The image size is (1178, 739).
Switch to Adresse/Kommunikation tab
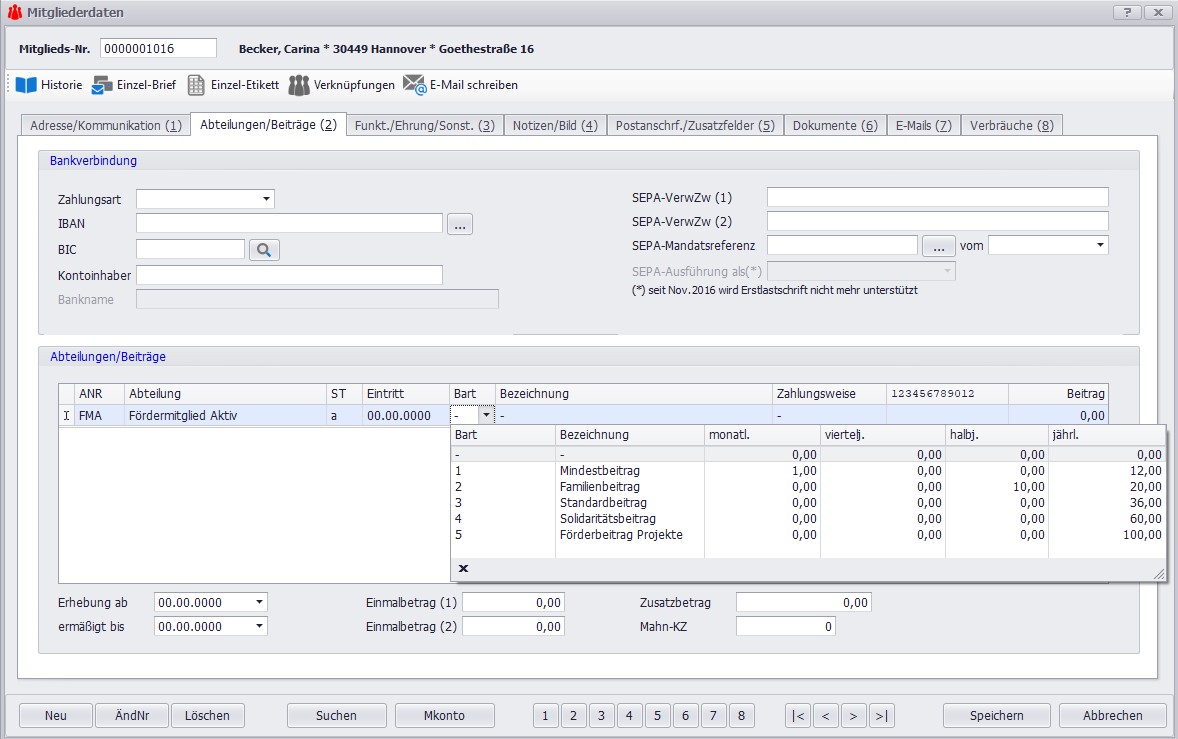click(x=105, y=126)
